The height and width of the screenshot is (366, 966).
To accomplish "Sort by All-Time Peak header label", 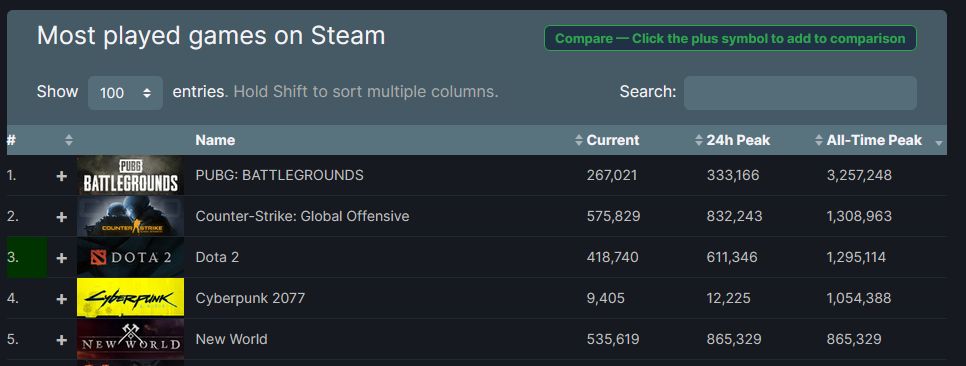I will pyautogui.click(x=874, y=140).
